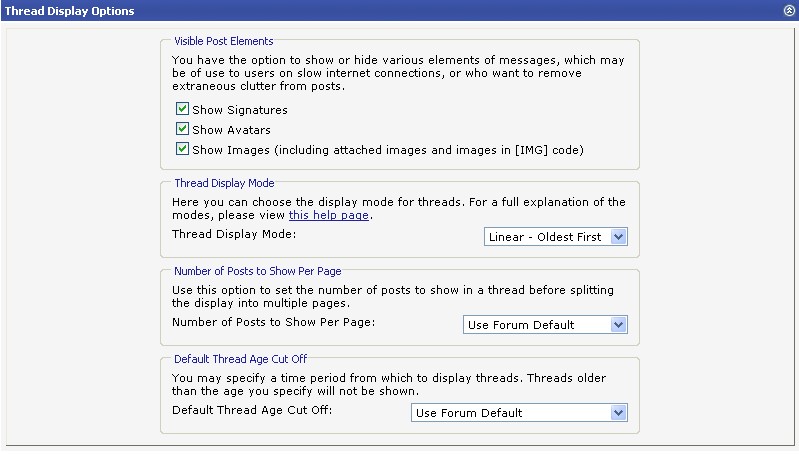Click the 'Default Thread Age Cut Off' group legend
The image size is (799, 455).
[x=241, y=359]
